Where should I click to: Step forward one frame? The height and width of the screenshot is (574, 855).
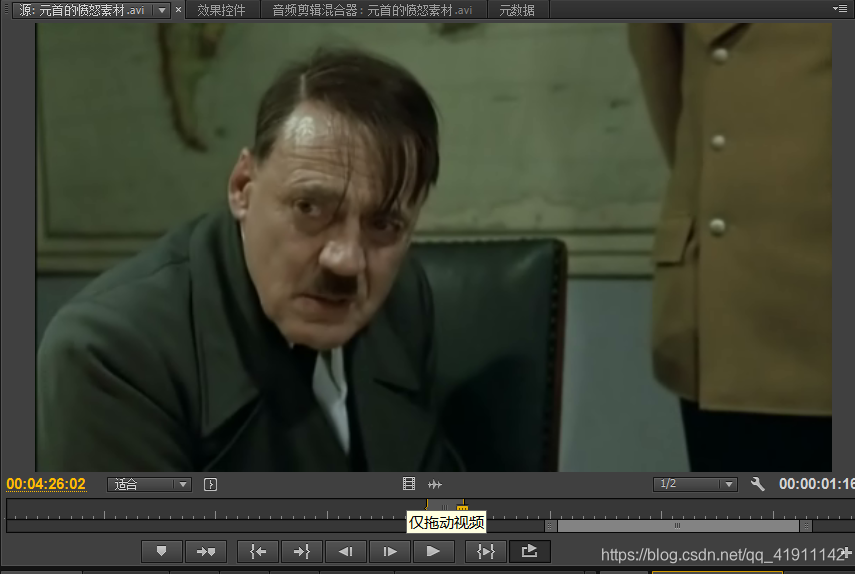pyautogui.click(x=390, y=551)
